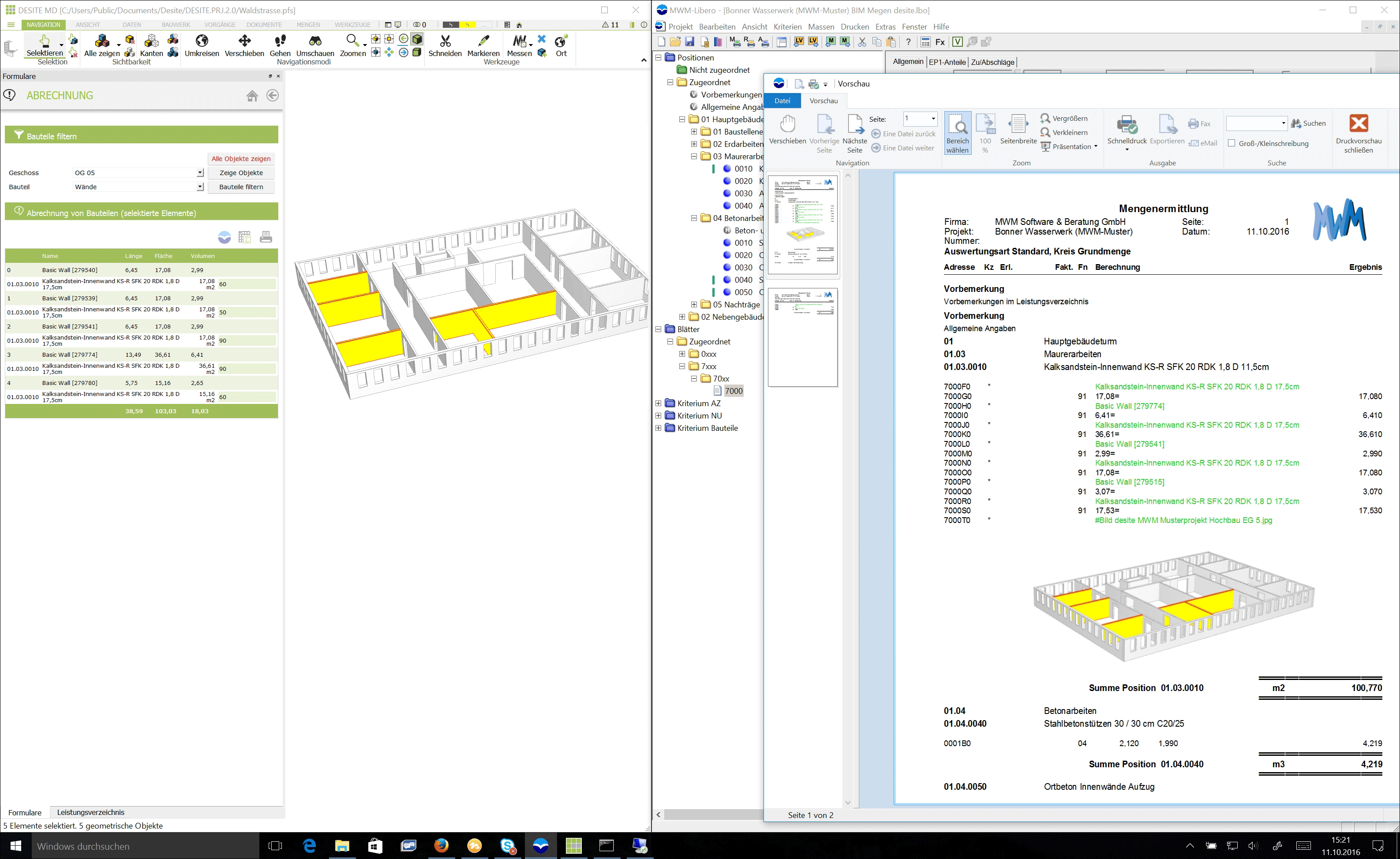Click the save icon in MWM-Libero toolbar
This screenshot has height=859, width=1400.
(689, 42)
